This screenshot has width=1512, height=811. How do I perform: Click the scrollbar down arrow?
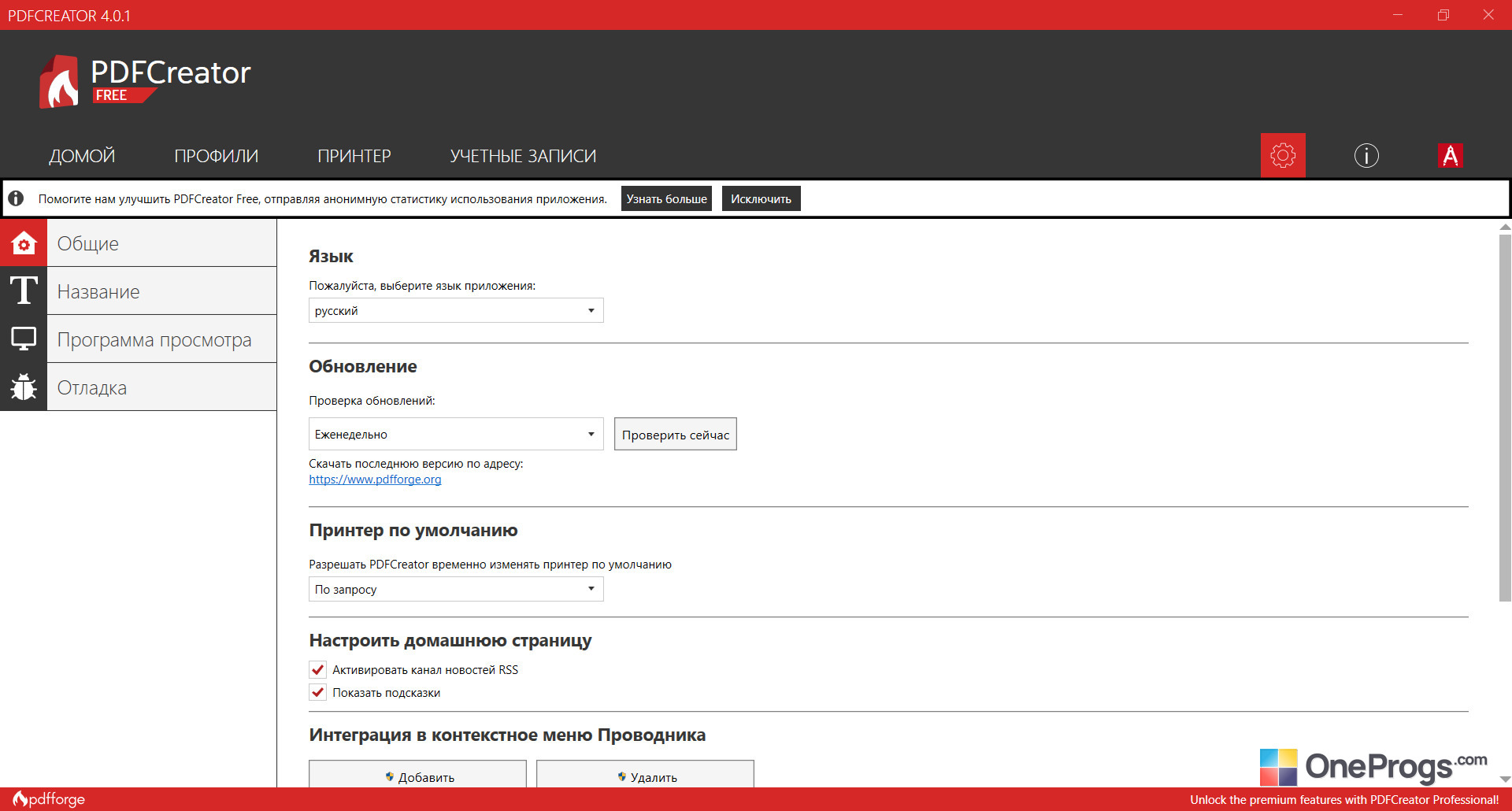1505,779
